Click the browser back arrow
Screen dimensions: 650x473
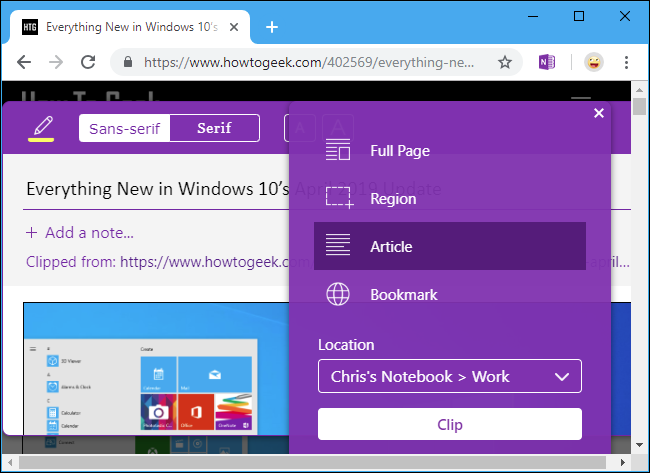(x=24, y=62)
